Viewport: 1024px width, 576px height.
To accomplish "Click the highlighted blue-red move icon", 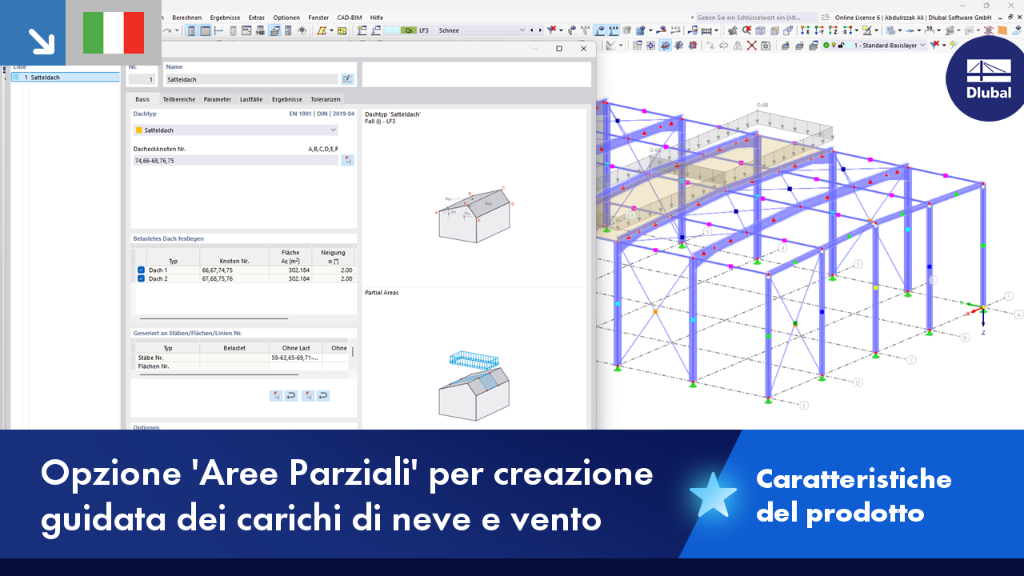I will pyautogui.click(x=665, y=45).
